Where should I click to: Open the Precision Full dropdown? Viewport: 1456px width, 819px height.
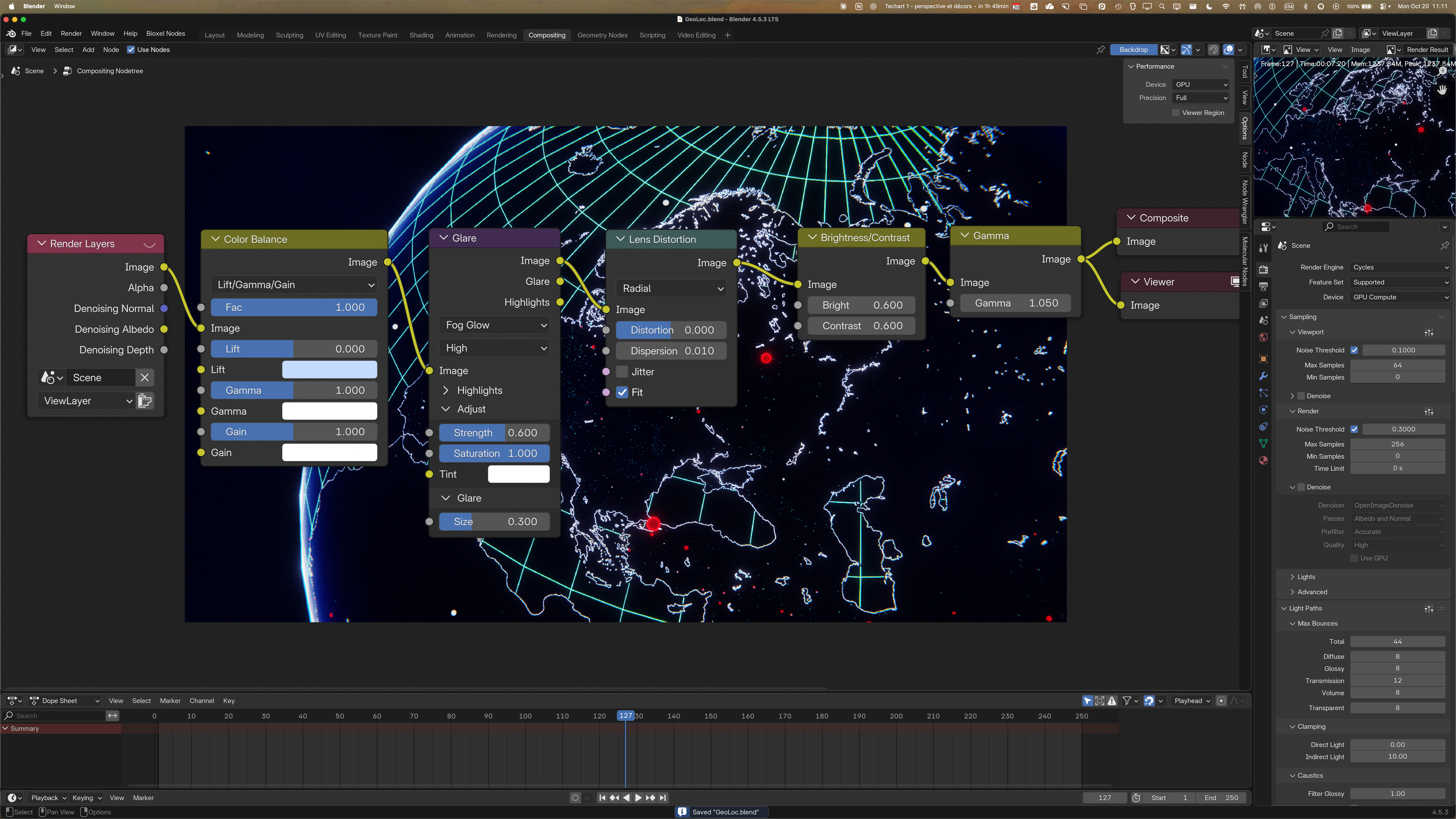click(x=1201, y=98)
